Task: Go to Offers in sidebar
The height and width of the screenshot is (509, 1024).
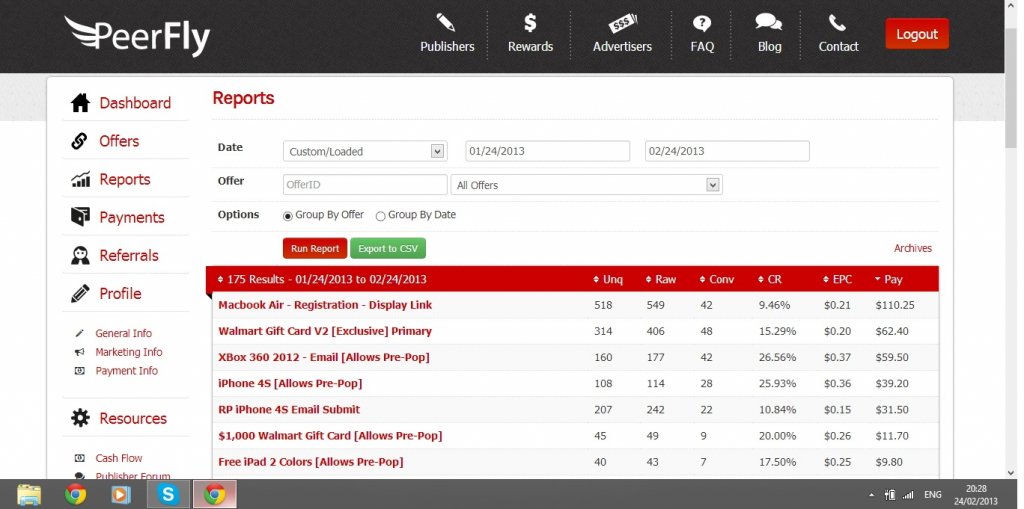Action: click(119, 141)
